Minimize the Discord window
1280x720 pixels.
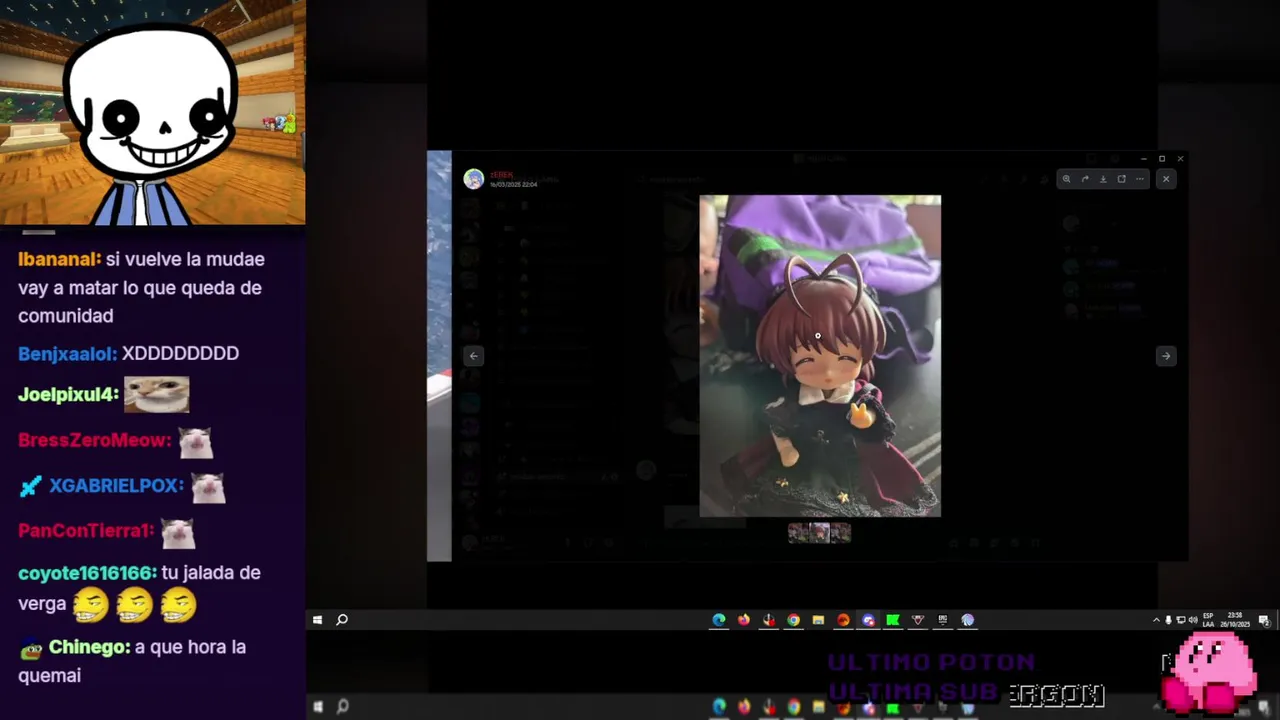tap(1144, 158)
